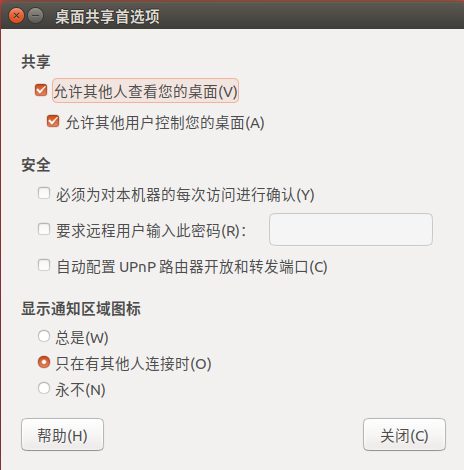The image size is (464, 470).
Task: Click the 共享 section heading
Action: (x=36, y=62)
